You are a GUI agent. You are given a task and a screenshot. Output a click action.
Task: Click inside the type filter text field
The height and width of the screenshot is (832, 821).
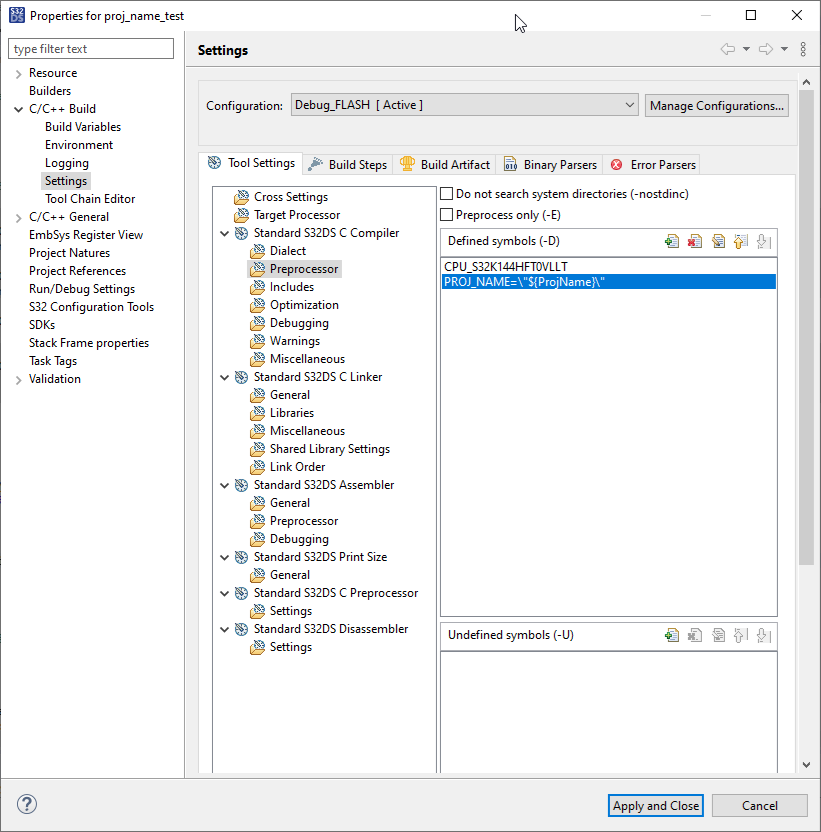(x=90, y=48)
